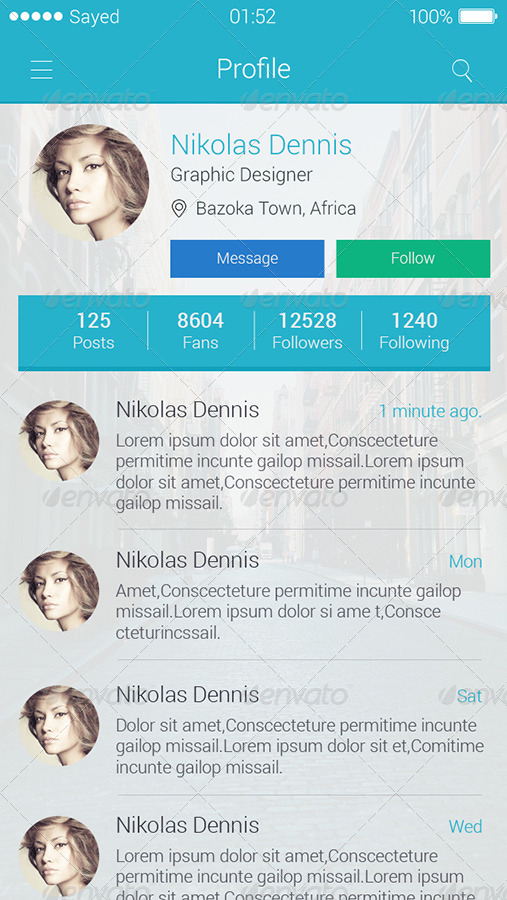Click the Sat timestamp on third post

(x=470, y=696)
